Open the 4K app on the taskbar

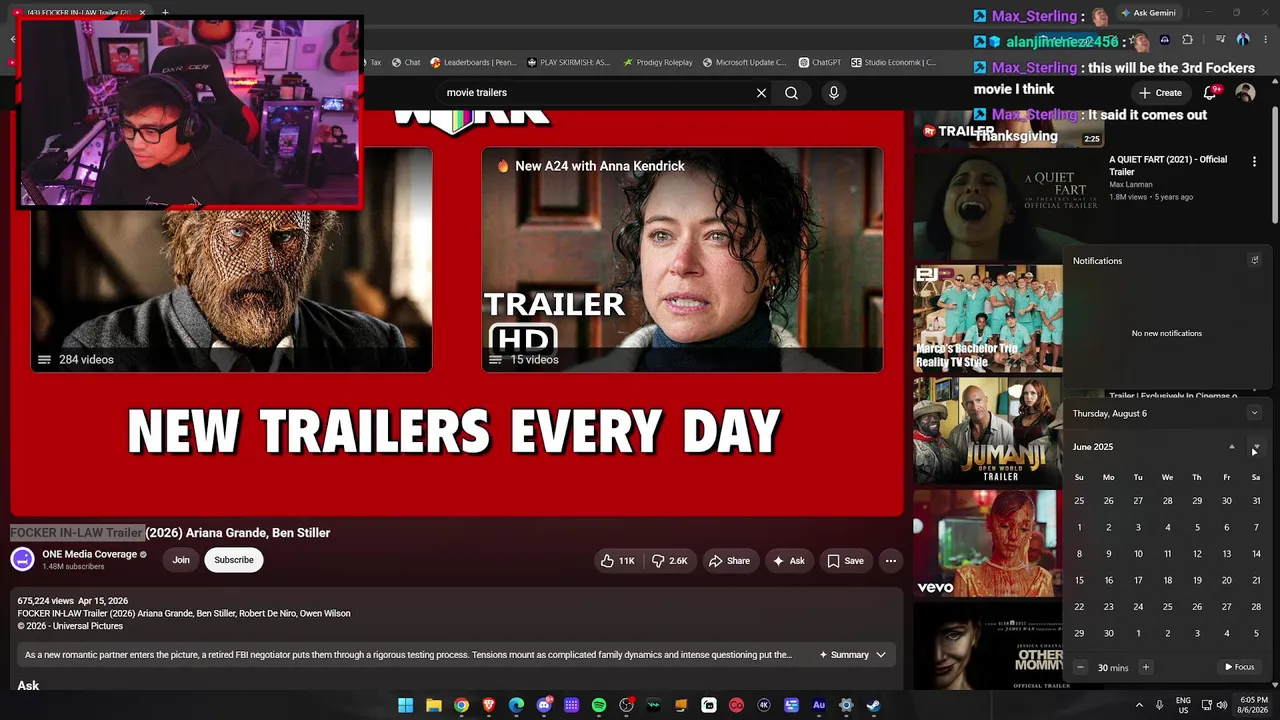pos(764,705)
